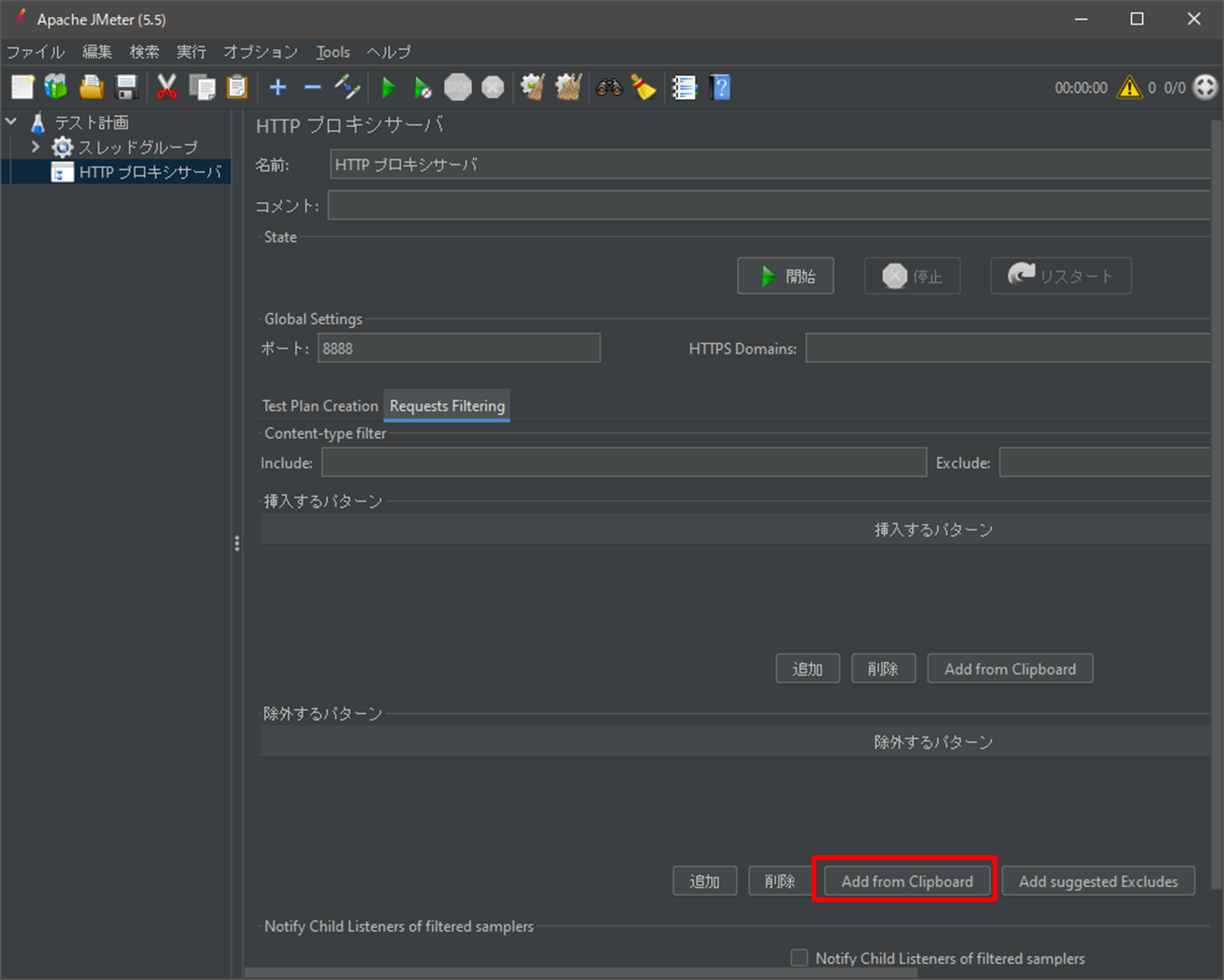1224x980 pixels.
Task: Enable Notify Child Listeners of filtered samplers
Action: point(799,959)
